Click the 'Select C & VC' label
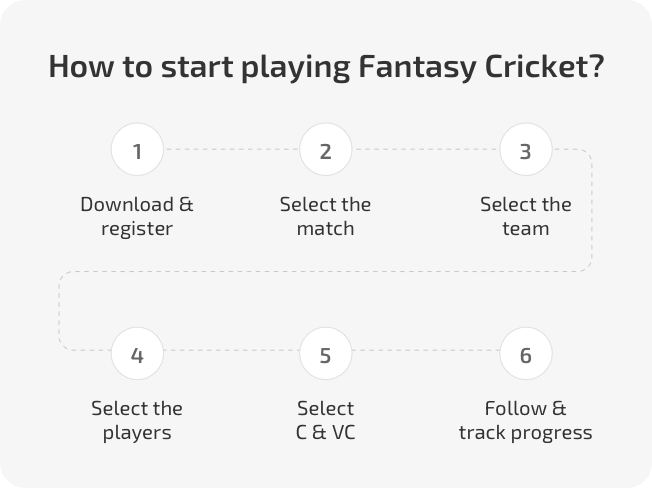This screenshot has width=652, height=488. click(x=326, y=421)
